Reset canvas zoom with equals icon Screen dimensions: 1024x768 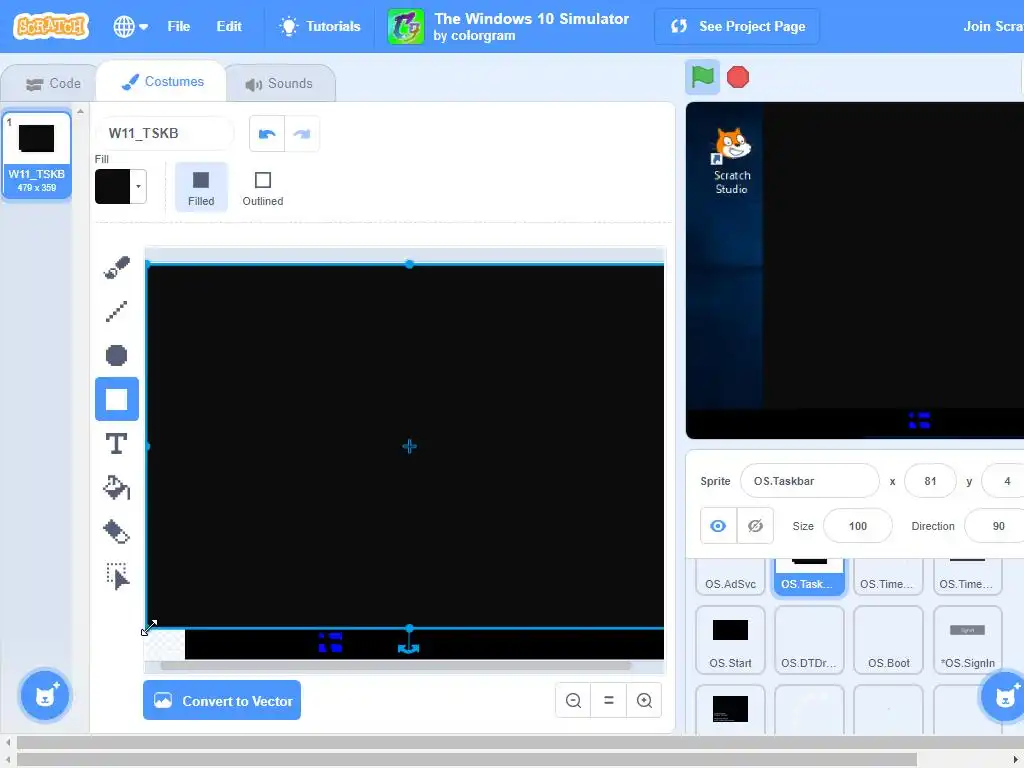[609, 700]
